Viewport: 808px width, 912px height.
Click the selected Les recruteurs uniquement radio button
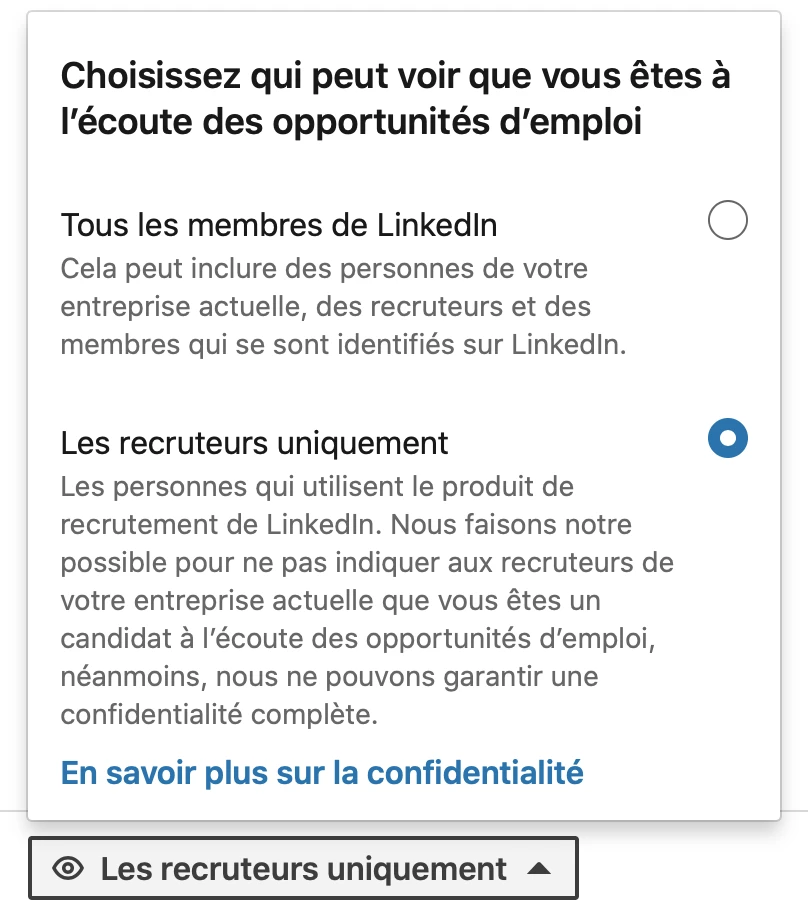[x=727, y=439]
